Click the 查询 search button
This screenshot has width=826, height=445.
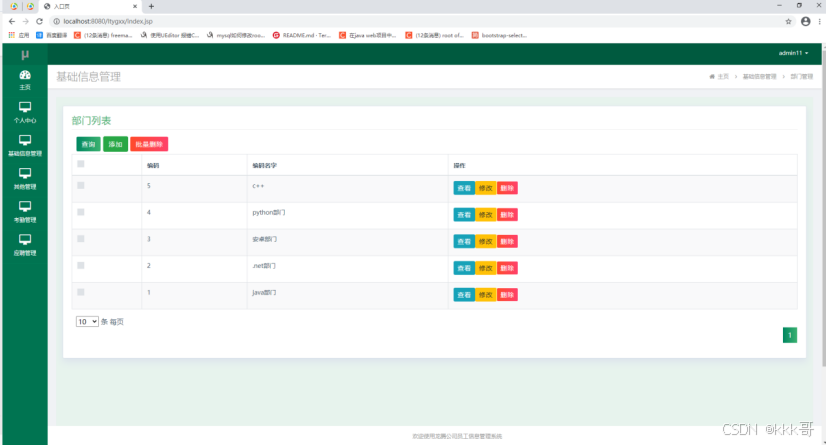coord(88,144)
